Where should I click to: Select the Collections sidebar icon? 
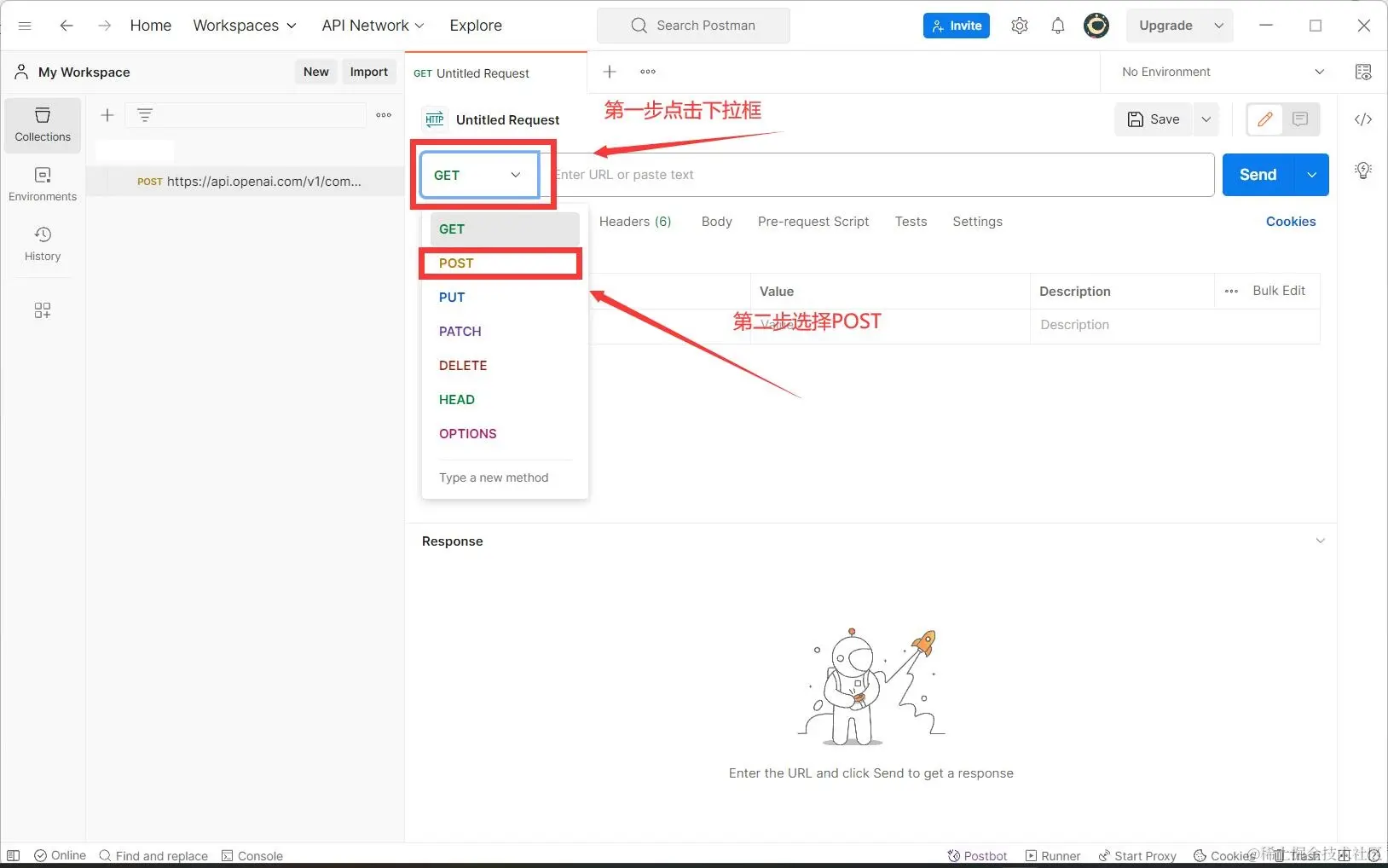tap(42, 124)
